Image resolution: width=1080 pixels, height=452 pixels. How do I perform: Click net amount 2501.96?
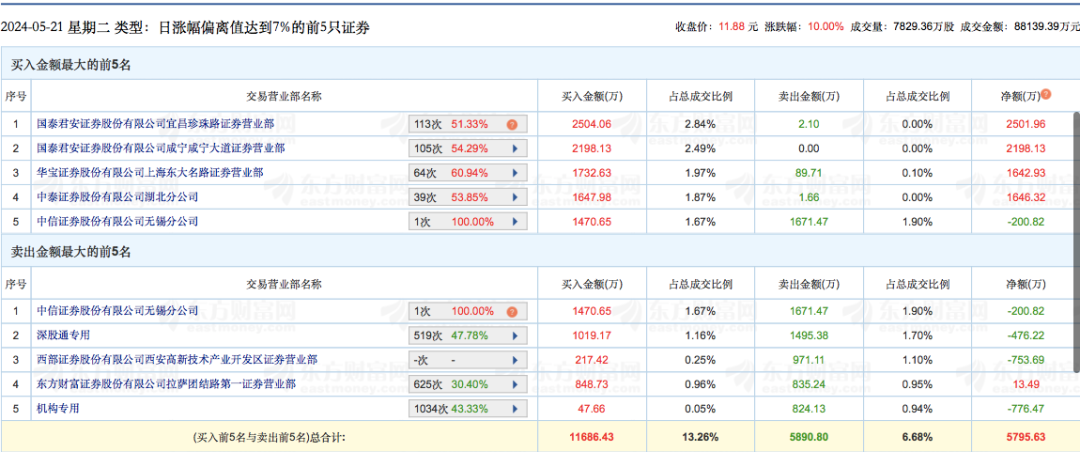1025,125
